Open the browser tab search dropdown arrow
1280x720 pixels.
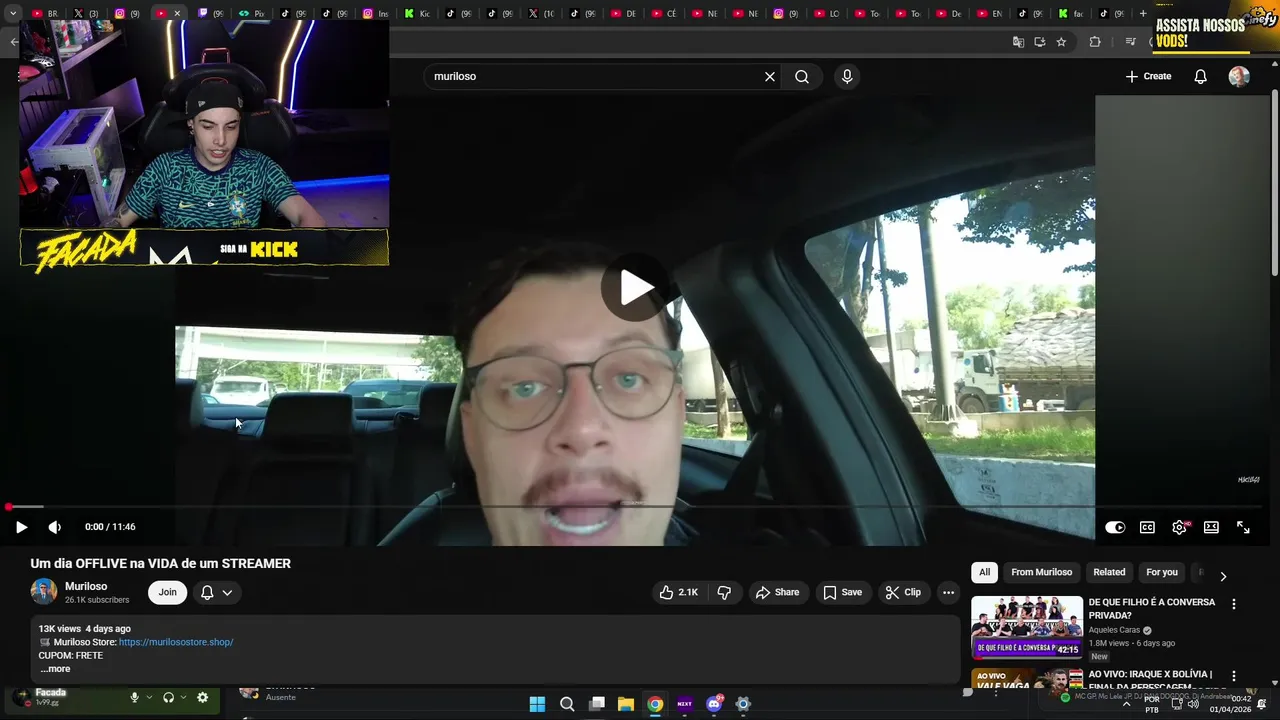[13, 14]
